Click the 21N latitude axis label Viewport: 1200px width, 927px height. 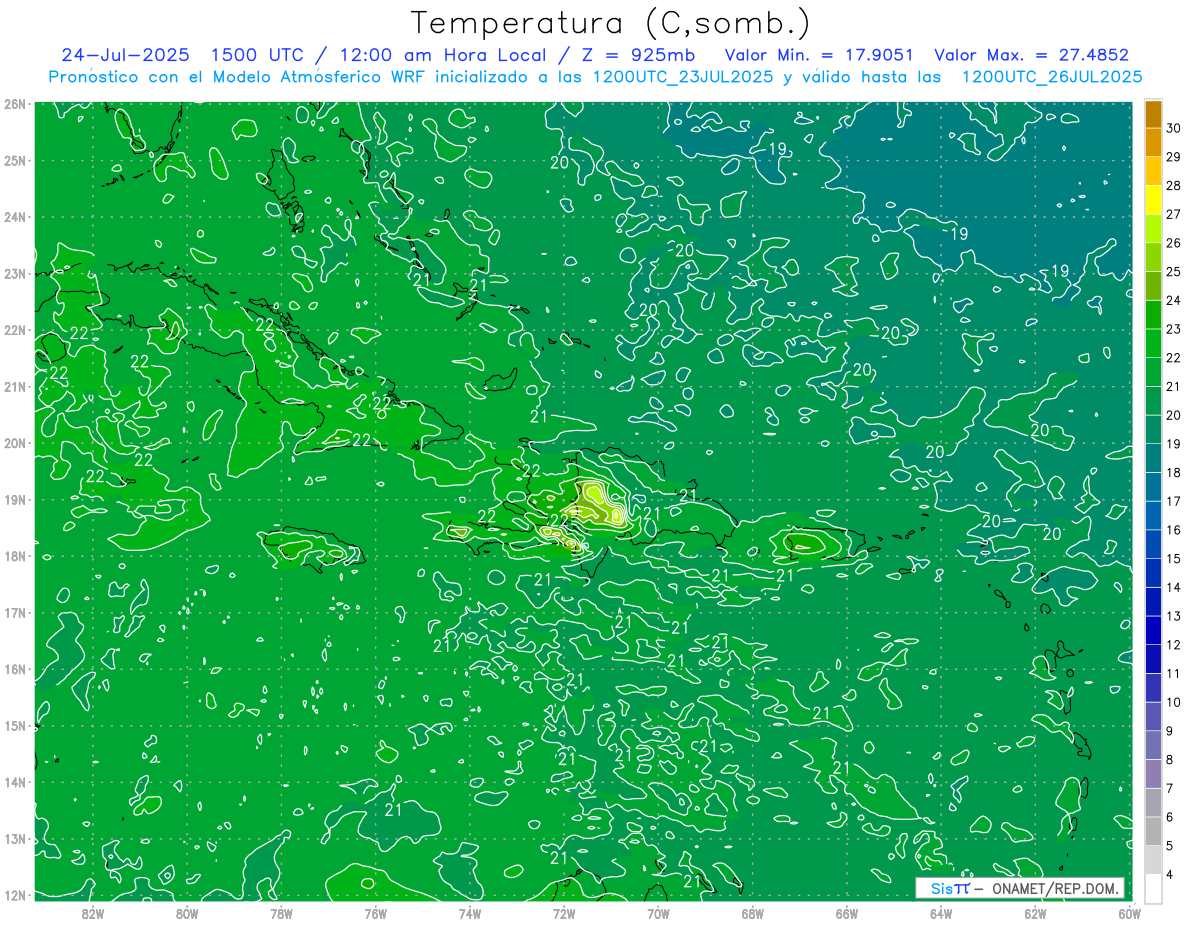point(15,386)
